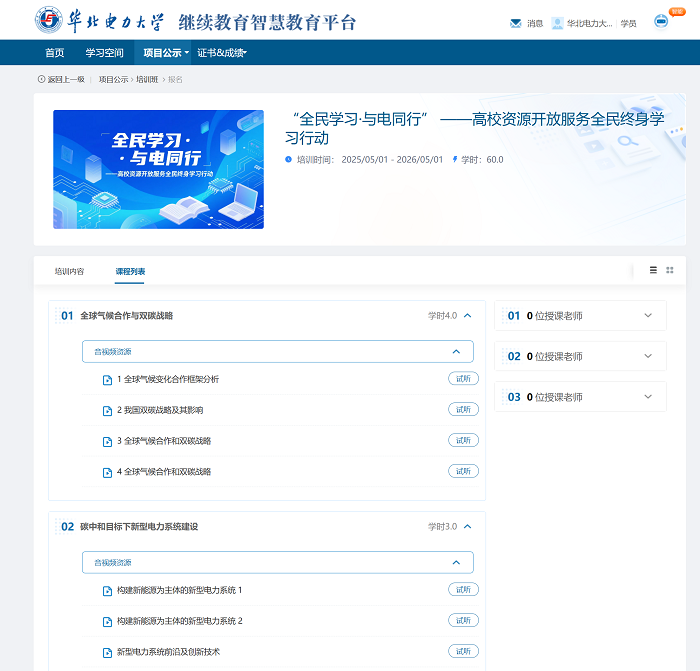Collapse 含视频资源 section under course 01
This screenshot has height=671, width=700.
click(456, 352)
